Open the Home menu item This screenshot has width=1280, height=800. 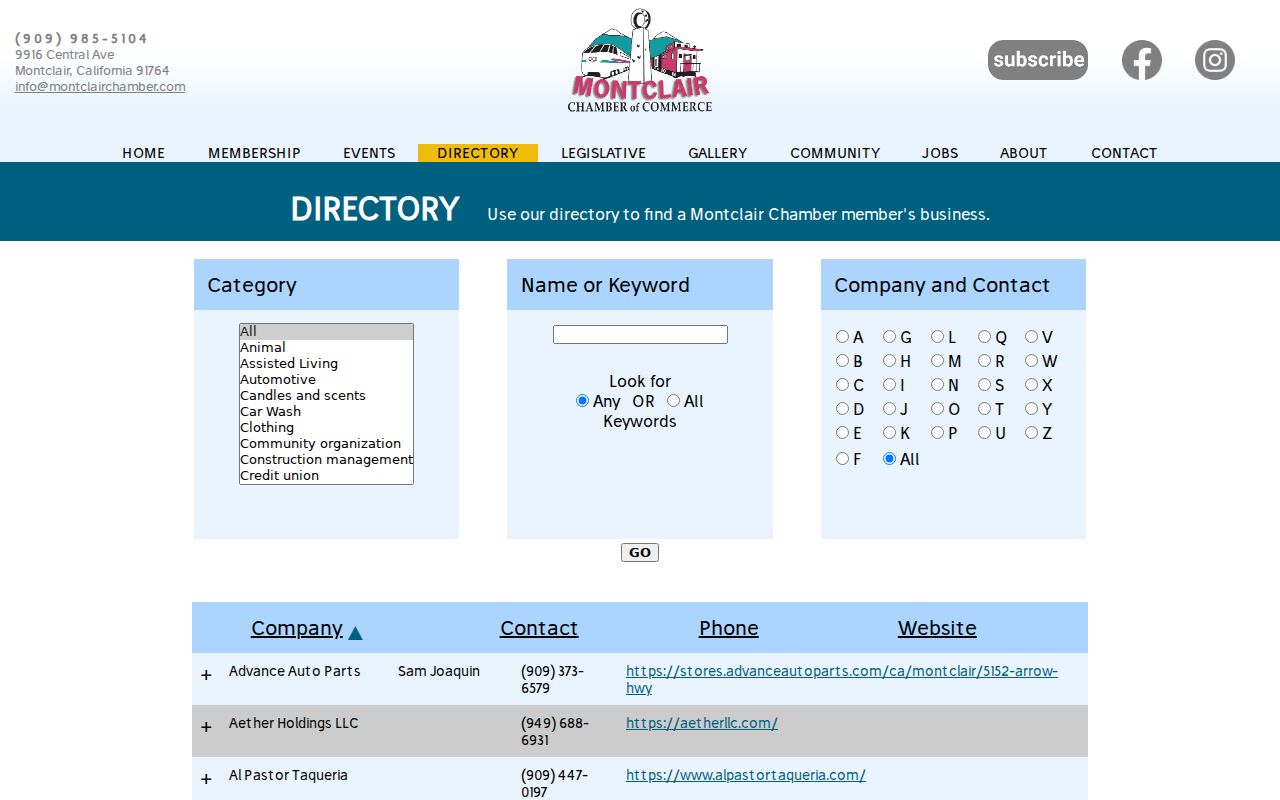tap(144, 153)
